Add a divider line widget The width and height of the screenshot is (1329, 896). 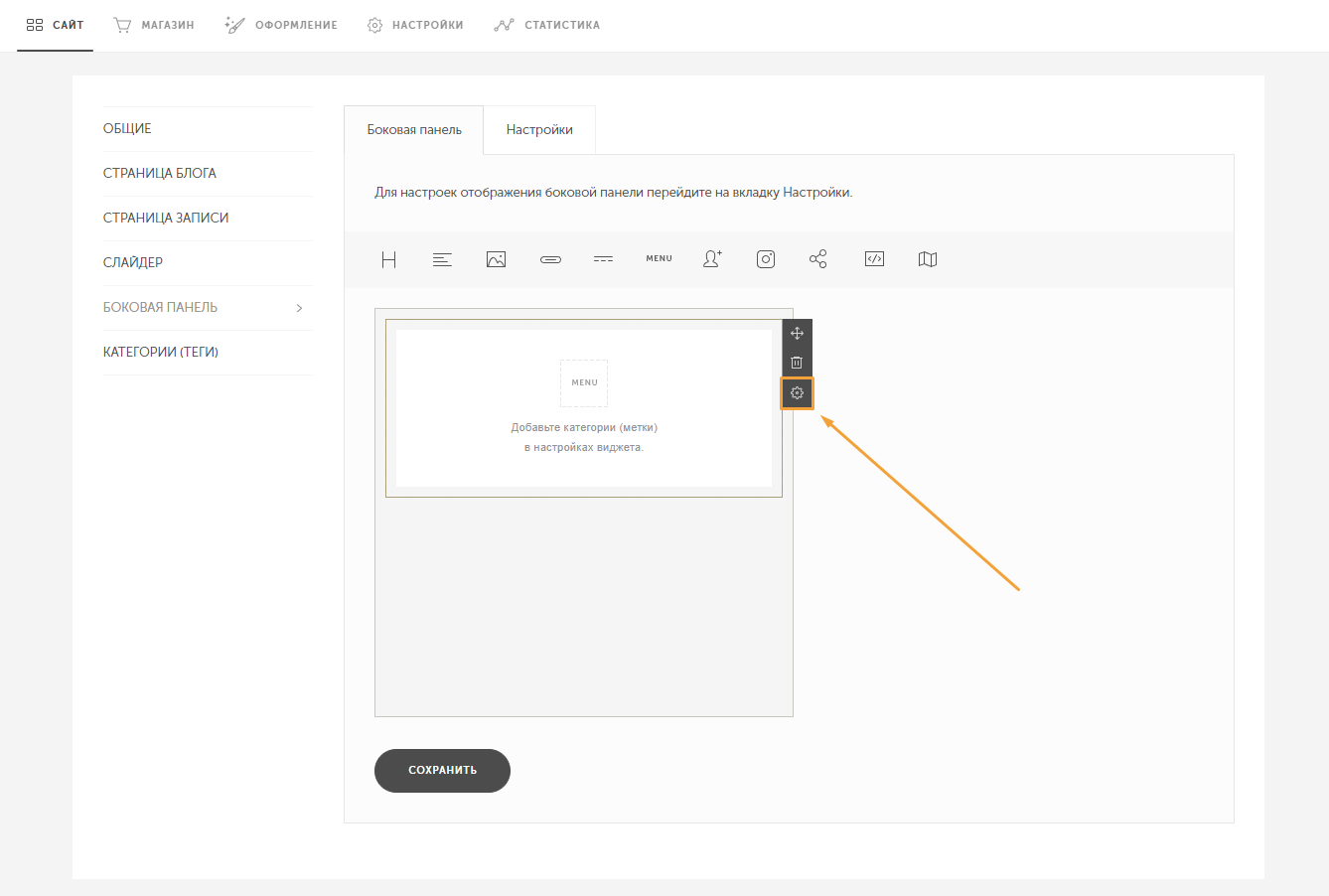coord(604,259)
